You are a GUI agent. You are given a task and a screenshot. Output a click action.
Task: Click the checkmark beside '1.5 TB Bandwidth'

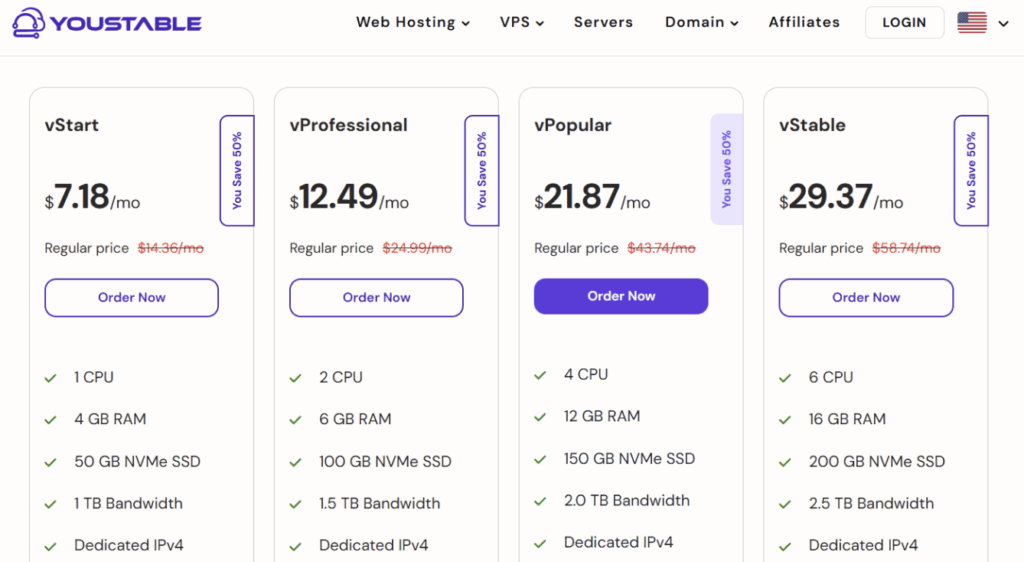pos(295,504)
